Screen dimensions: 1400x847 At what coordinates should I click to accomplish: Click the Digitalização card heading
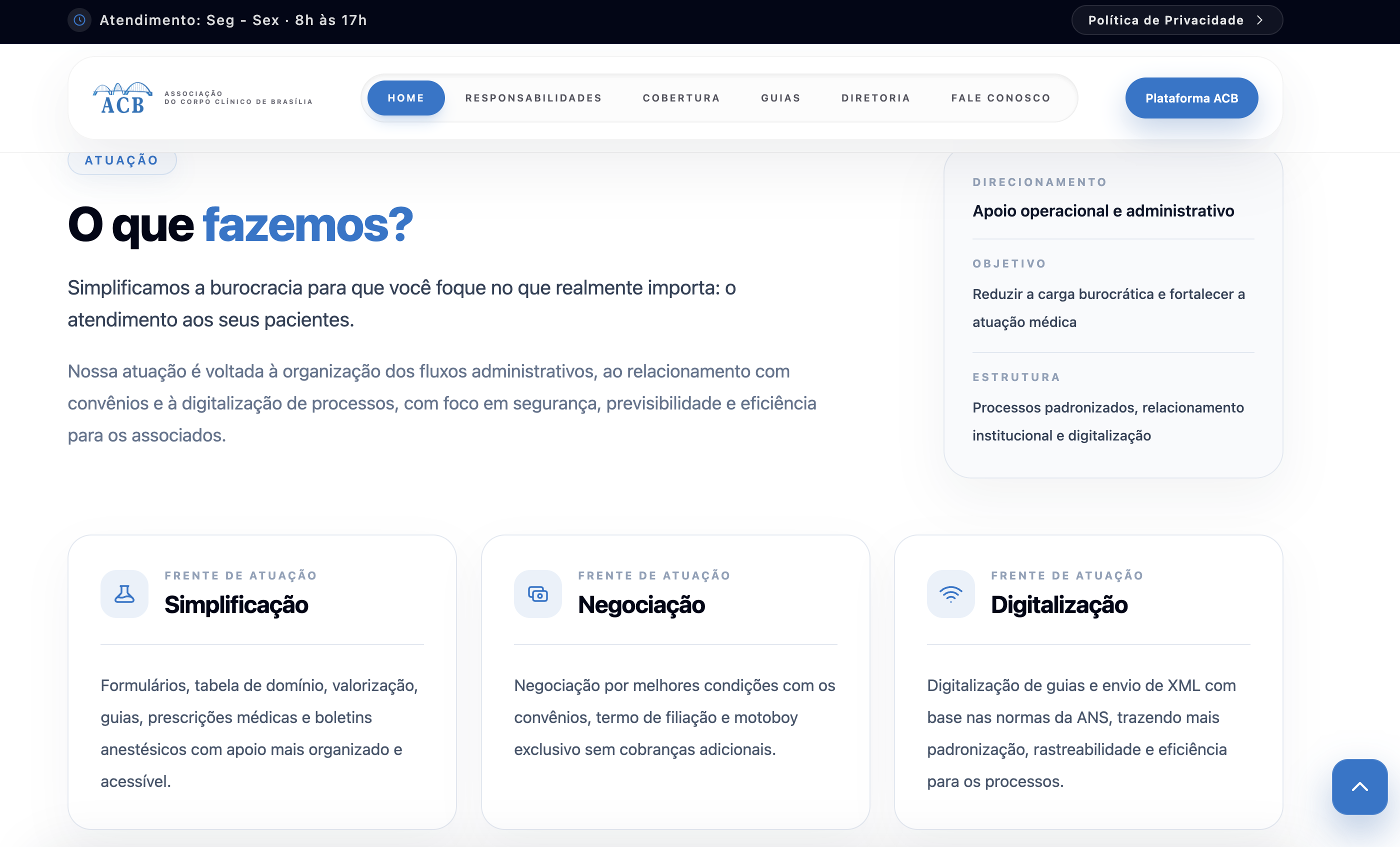pyautogui.click(x=1059, y=605)
